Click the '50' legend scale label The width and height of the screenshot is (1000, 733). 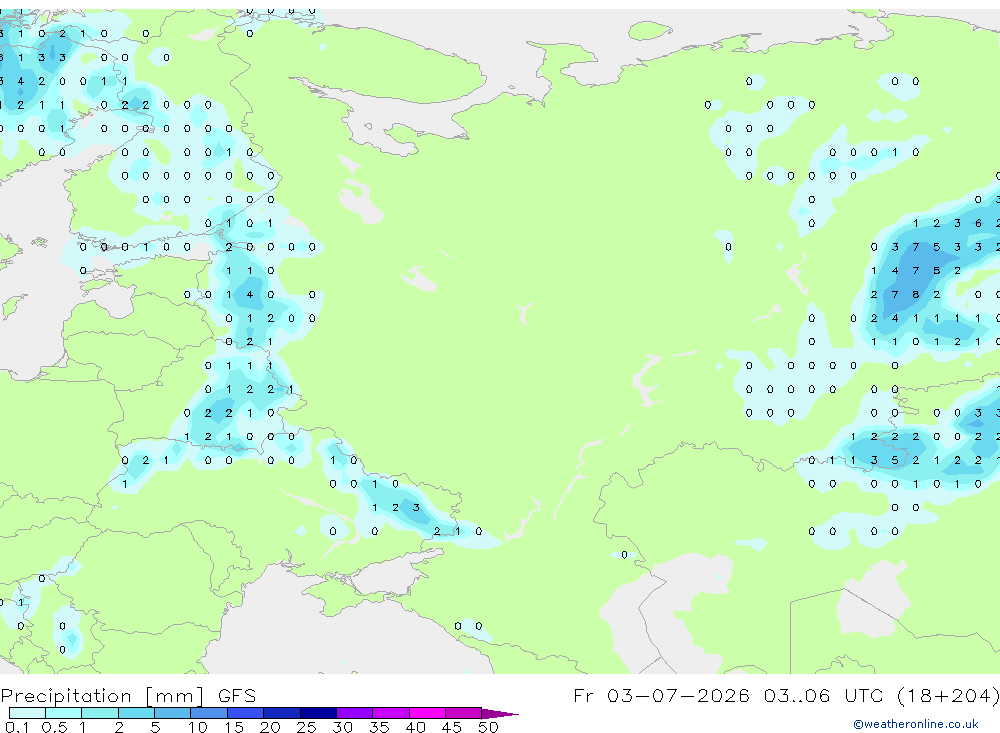point(488,727)
